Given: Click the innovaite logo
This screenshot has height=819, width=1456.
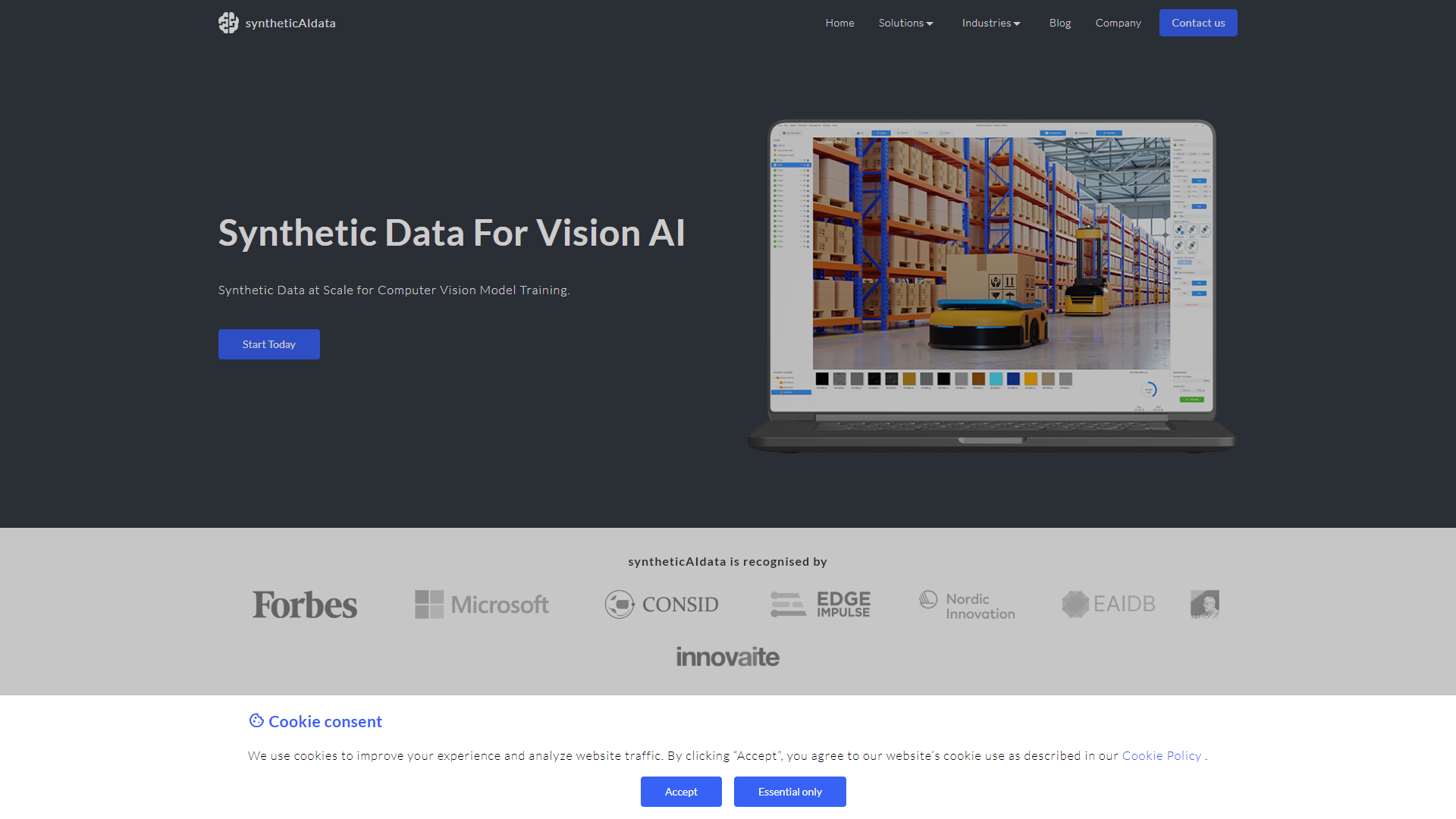Looking at the screenshot, I should (x=727, y=657).
